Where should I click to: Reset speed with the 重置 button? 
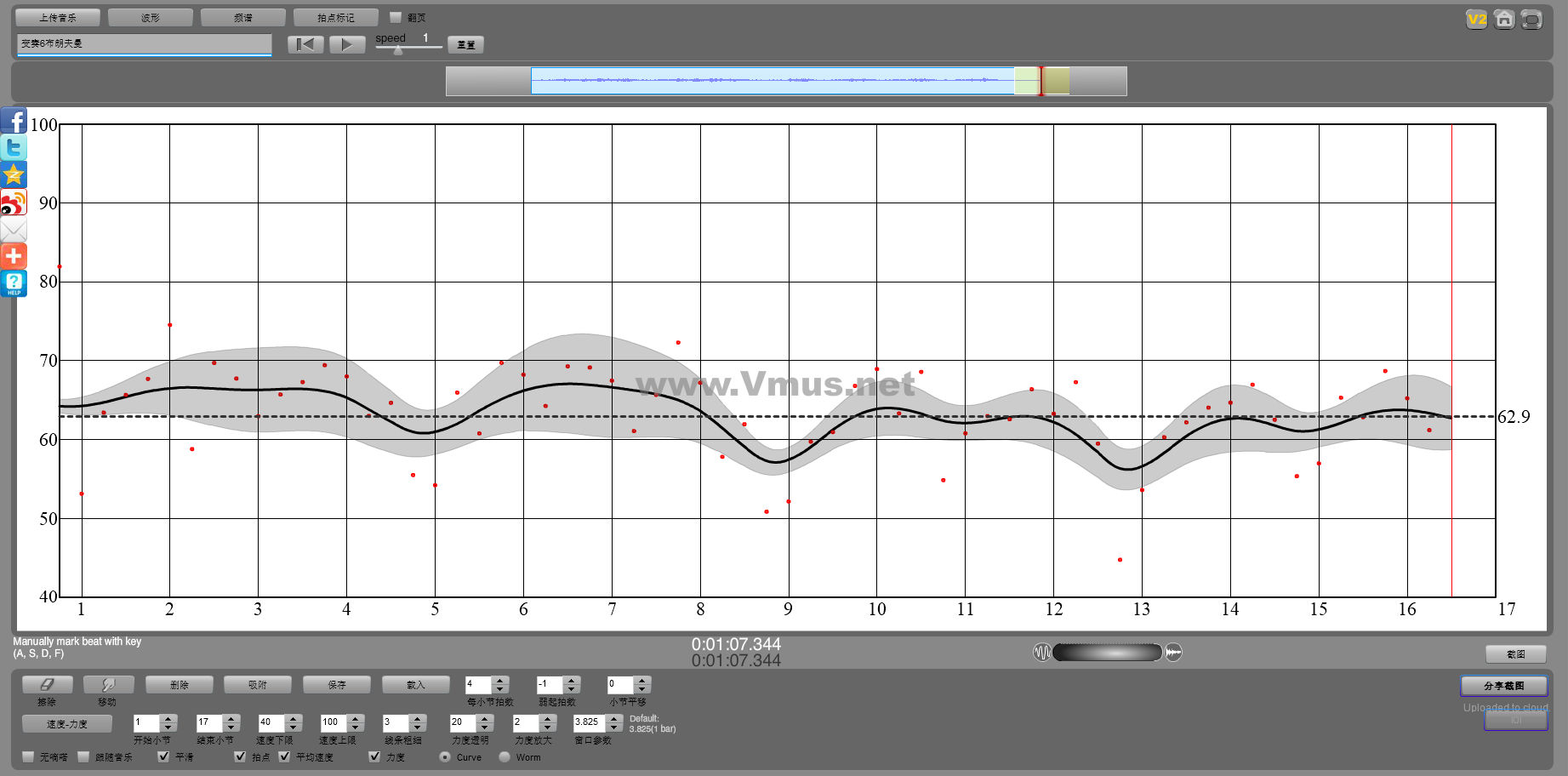point(466,44)
